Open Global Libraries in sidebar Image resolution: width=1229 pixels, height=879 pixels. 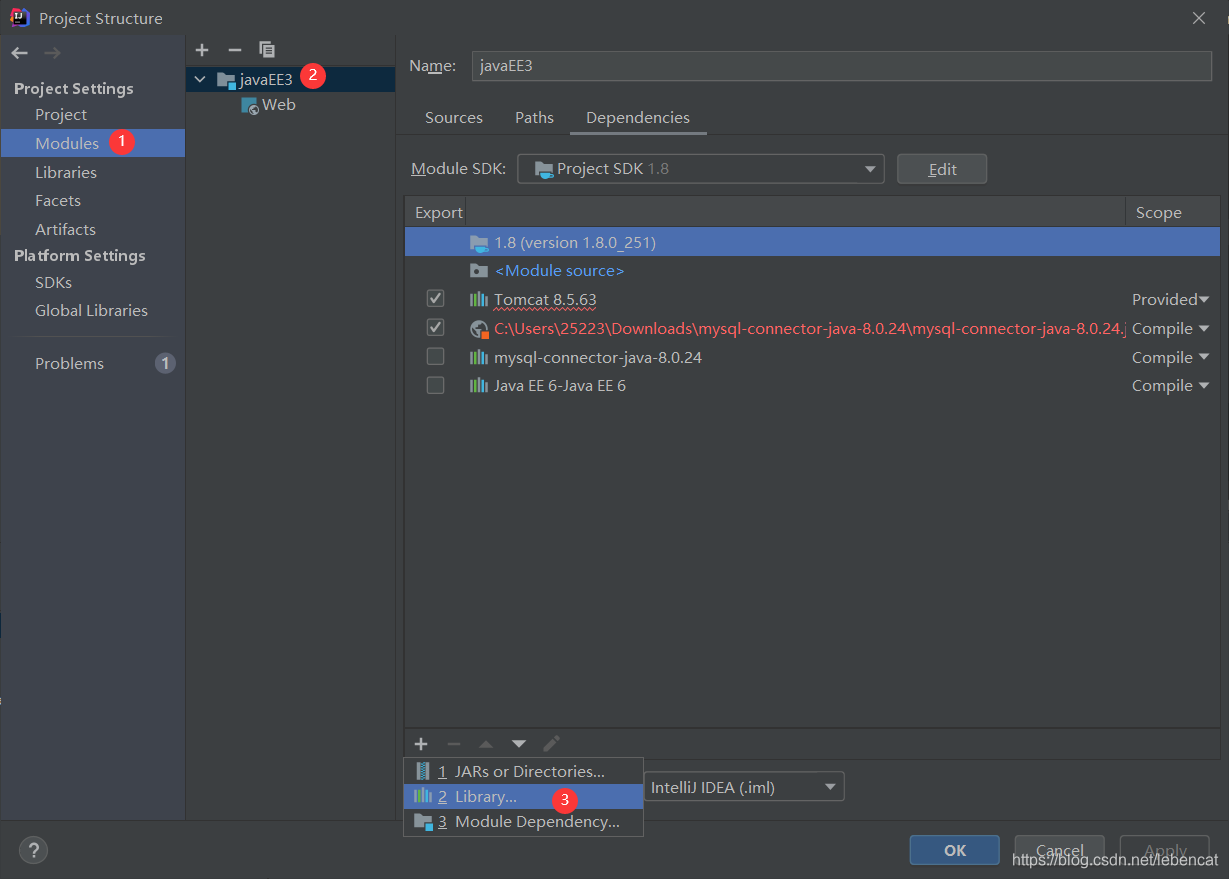coord(92,310)
